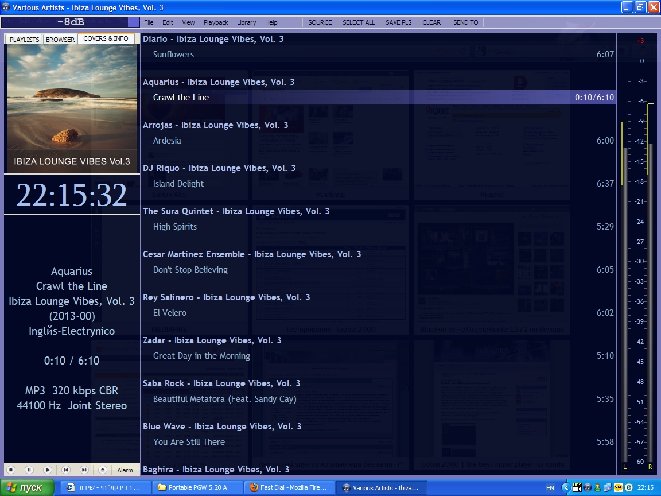The width and height of the screenshot is (661, 496).
Task: Select the track Island Delight
Action: [x=378, y=184]
